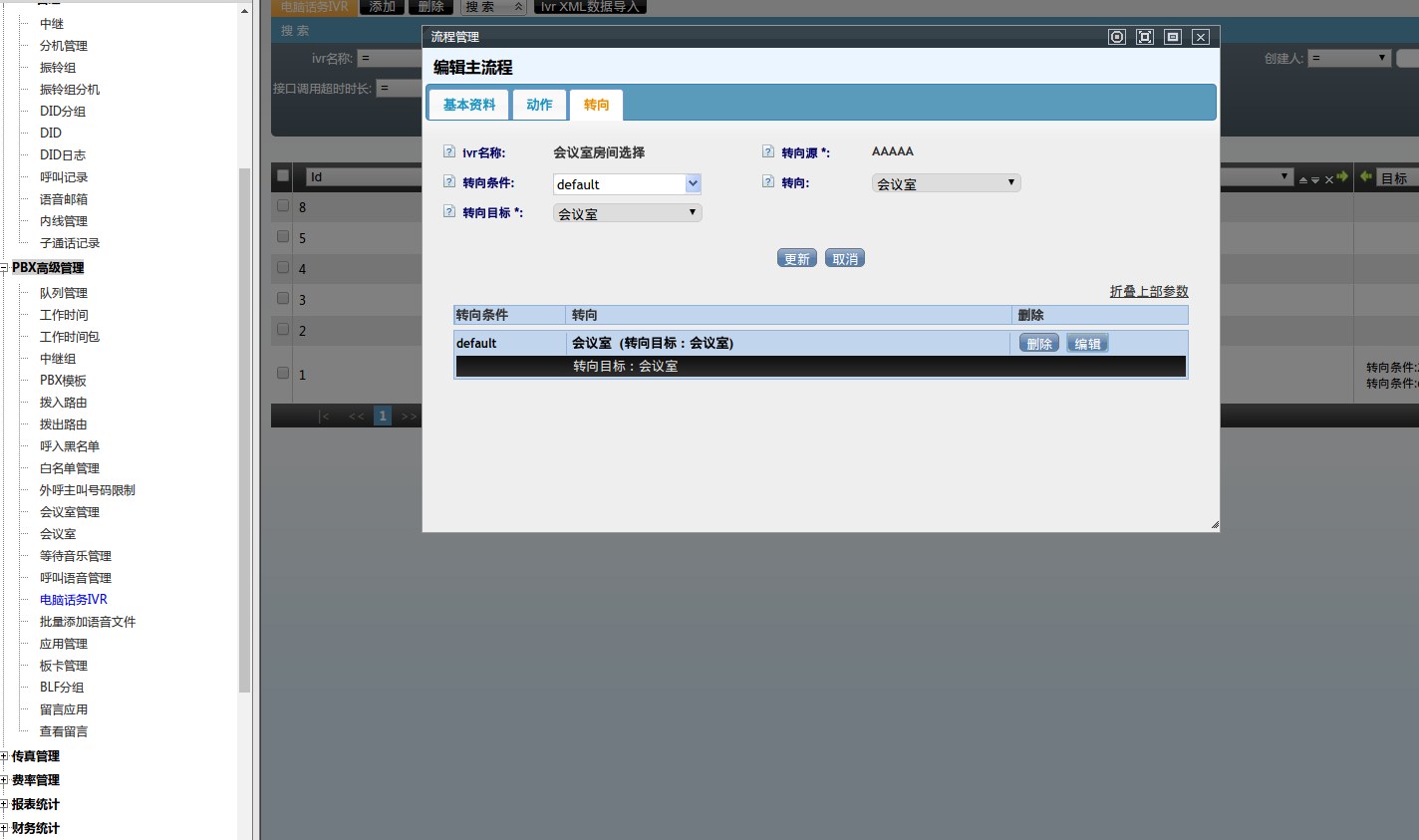Click help icon beside 转向源 label
This screenshot has height=840, width=1419.
click(x=768, y=151)
